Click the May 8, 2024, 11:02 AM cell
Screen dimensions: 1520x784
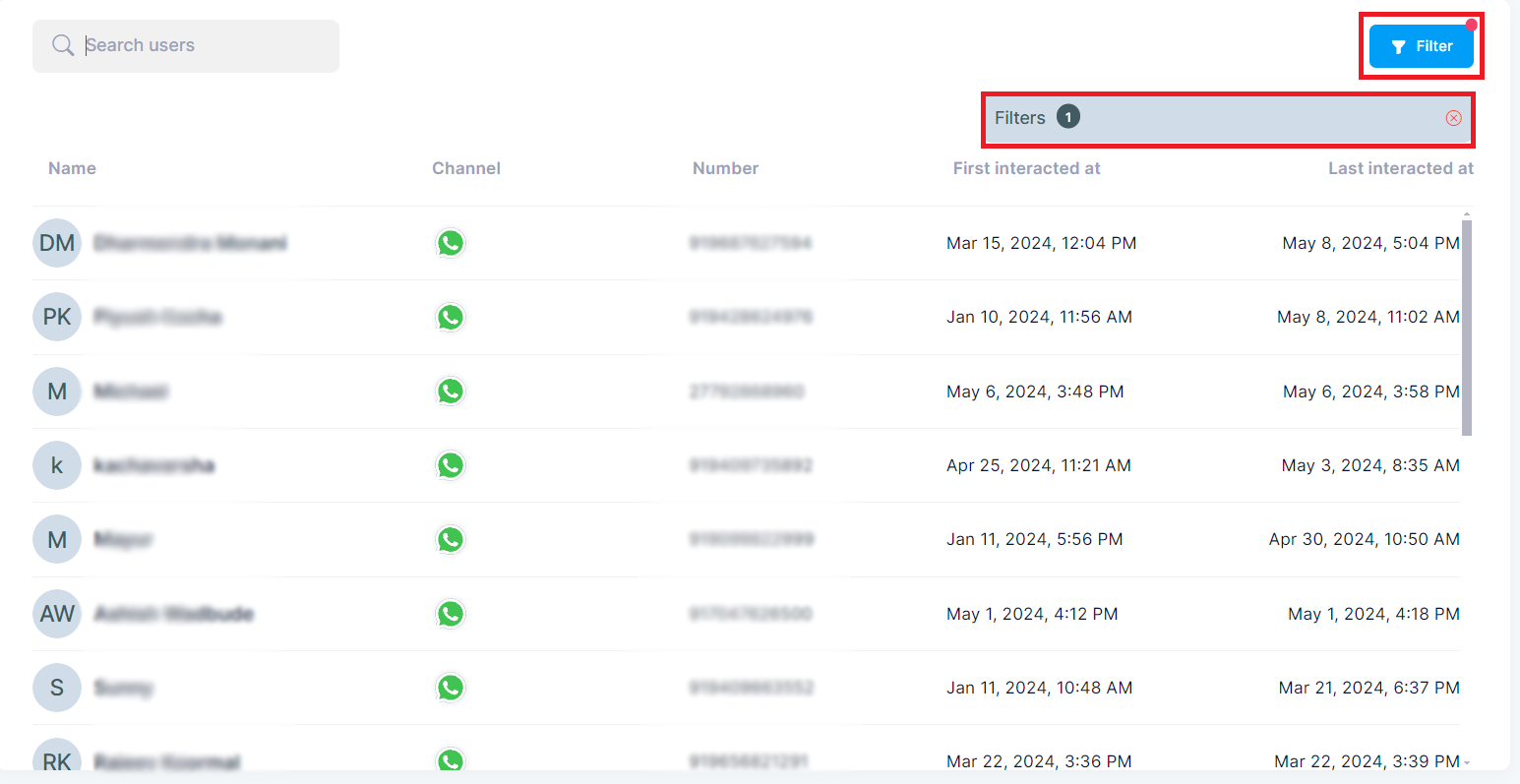(1368, 317)
